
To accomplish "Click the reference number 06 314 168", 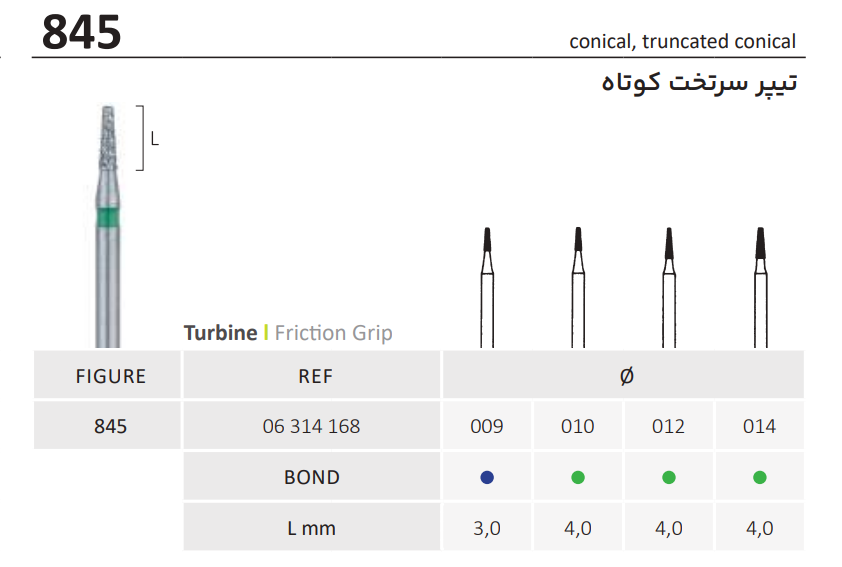I will [x=311, y=426].
